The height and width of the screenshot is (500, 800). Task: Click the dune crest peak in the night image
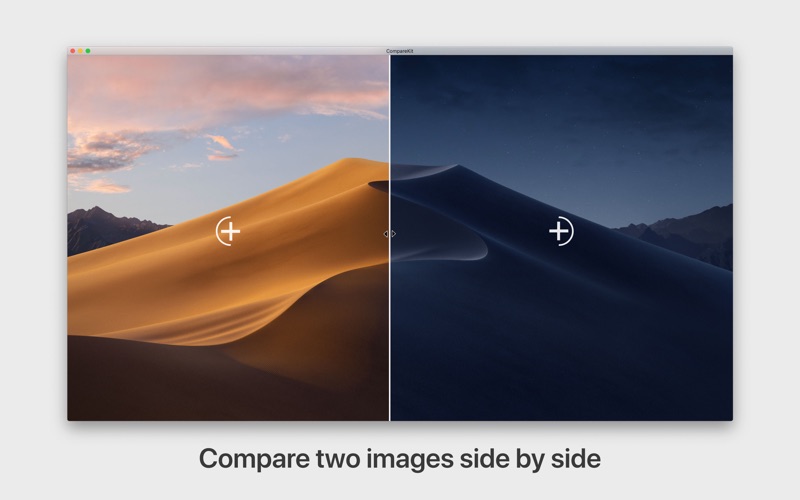457,168
